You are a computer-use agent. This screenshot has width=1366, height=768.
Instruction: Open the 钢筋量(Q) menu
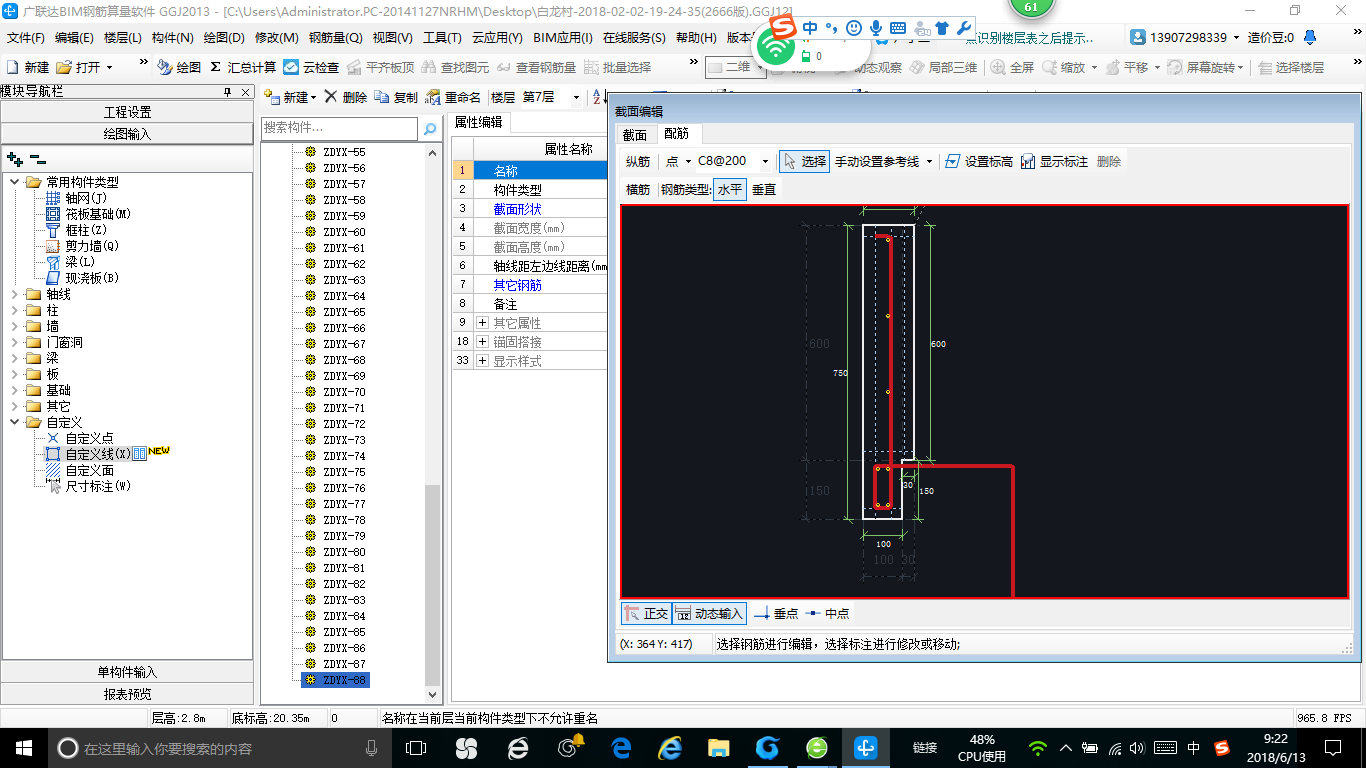[x=335, y=38]
